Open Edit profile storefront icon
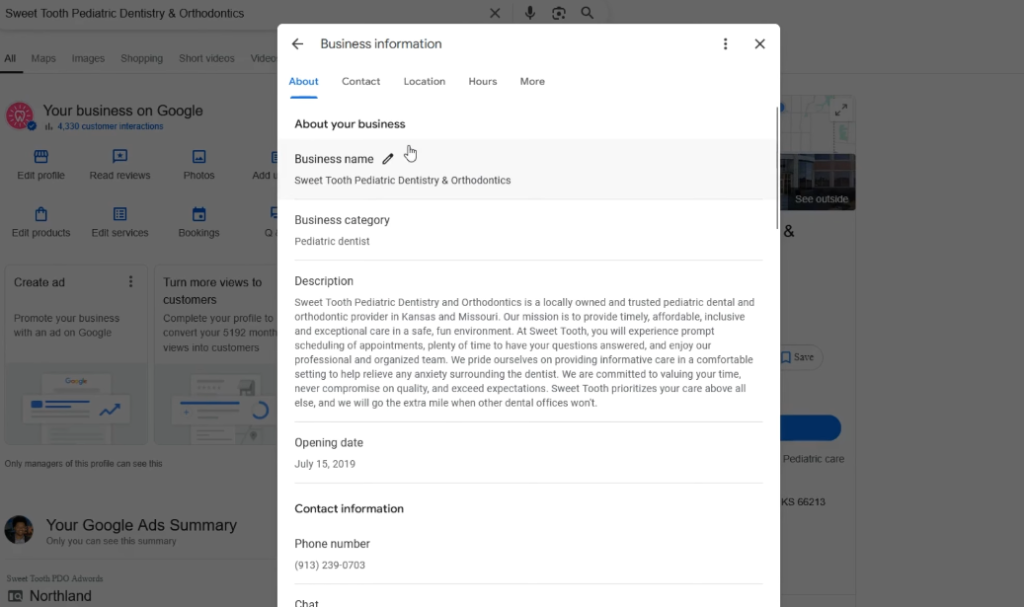This screenshot has width=1024, height=607. coord(40,157)
